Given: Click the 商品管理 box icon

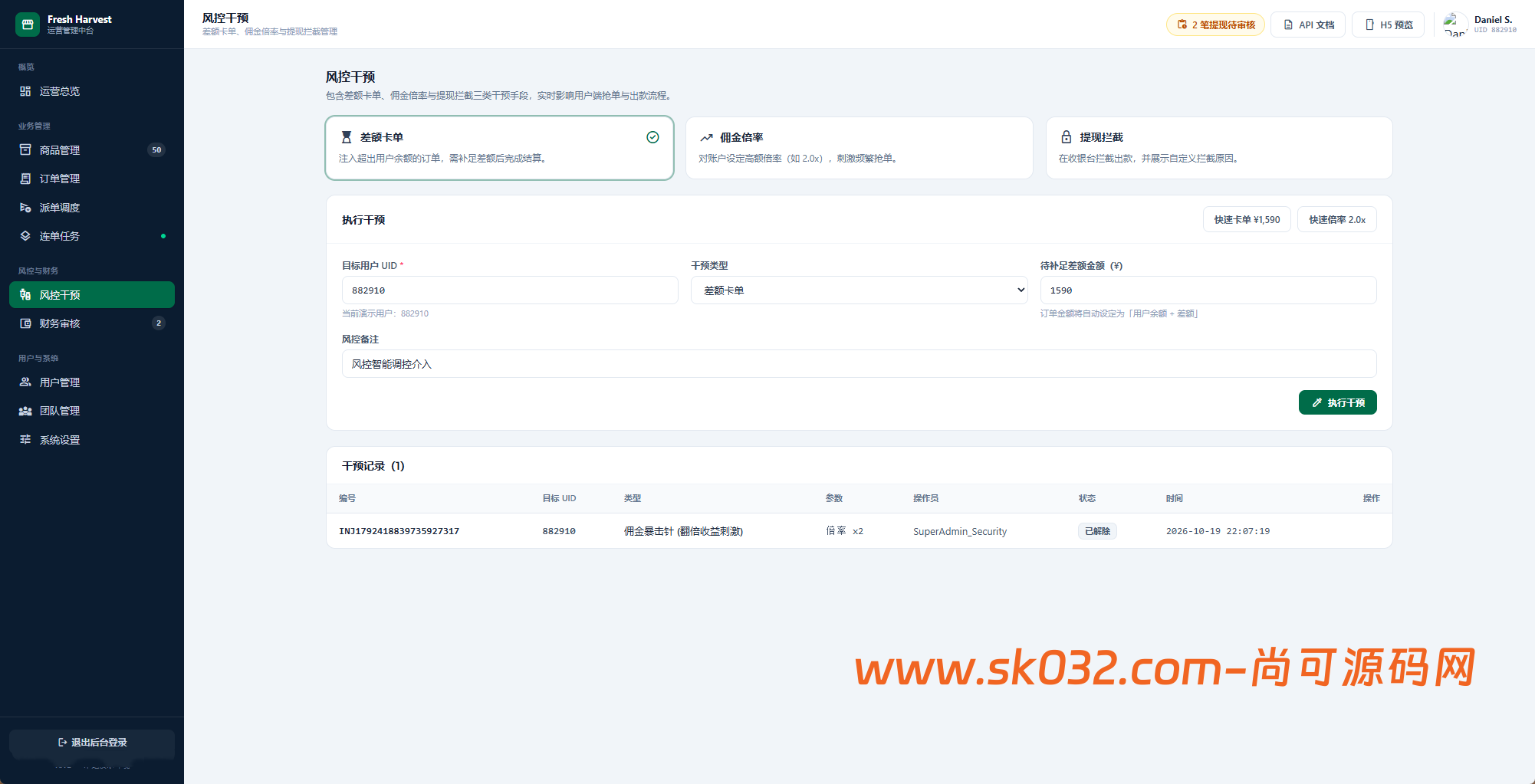Looking at the screenshot, I should [x=25, y=150].
